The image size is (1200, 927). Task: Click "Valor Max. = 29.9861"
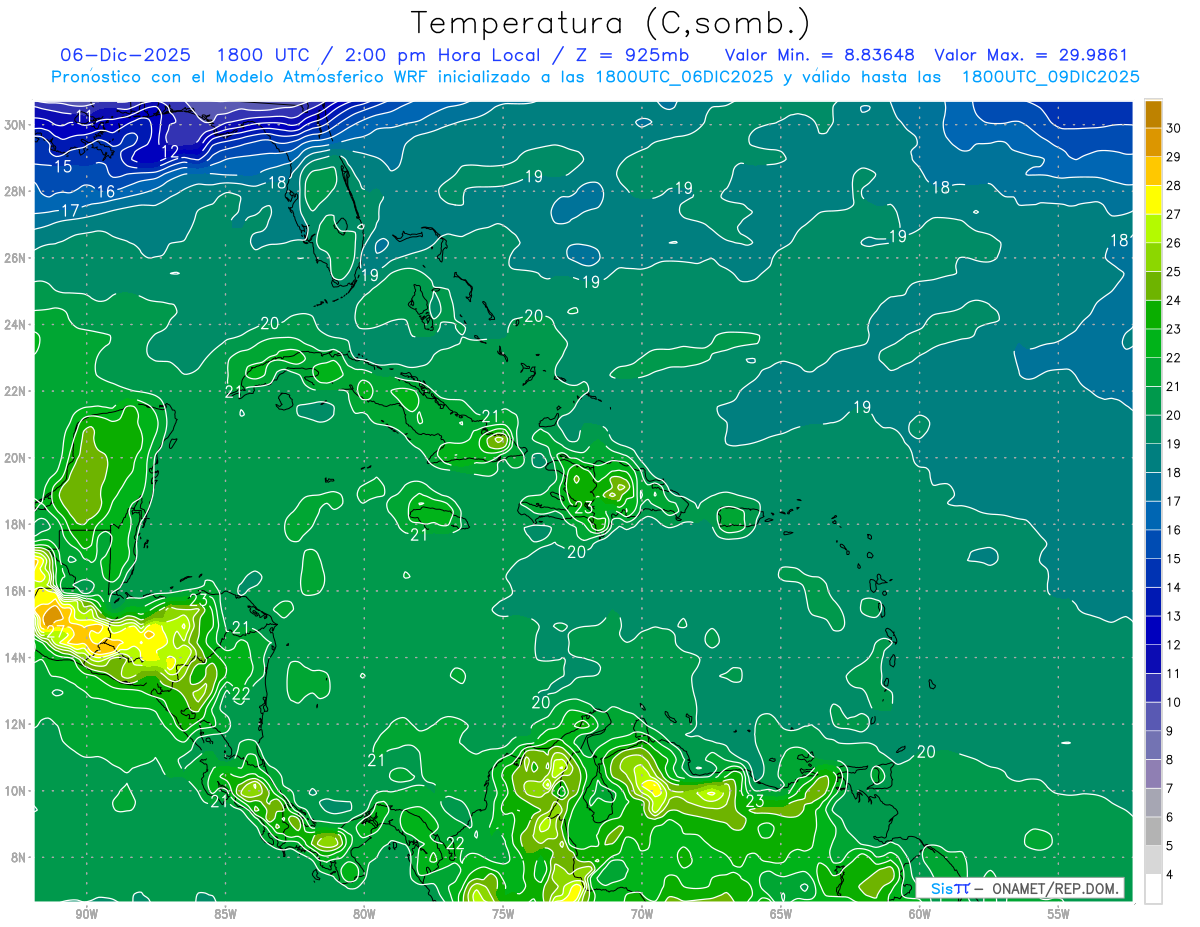pyautogui.click(x=1031, y=55)
